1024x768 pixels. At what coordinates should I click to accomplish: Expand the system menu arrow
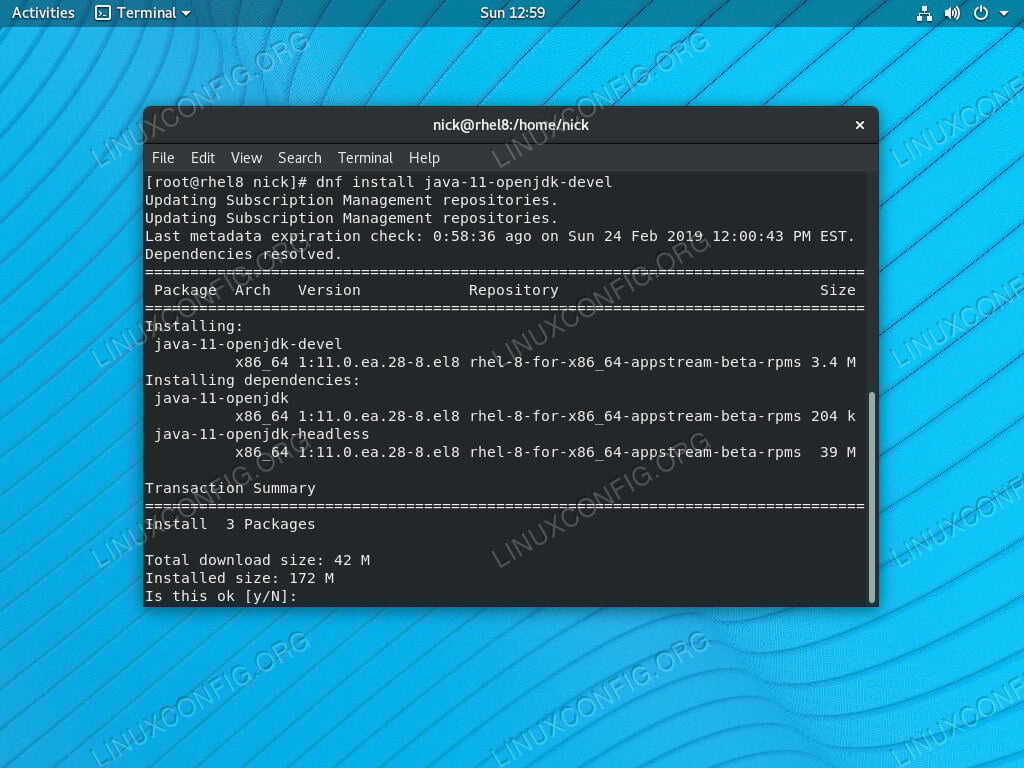click(x=1004, y=13)
